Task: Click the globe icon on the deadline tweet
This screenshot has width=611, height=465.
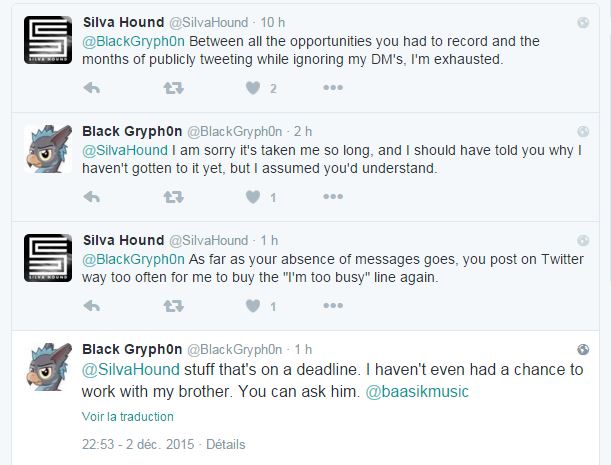Action: [583, 349]
